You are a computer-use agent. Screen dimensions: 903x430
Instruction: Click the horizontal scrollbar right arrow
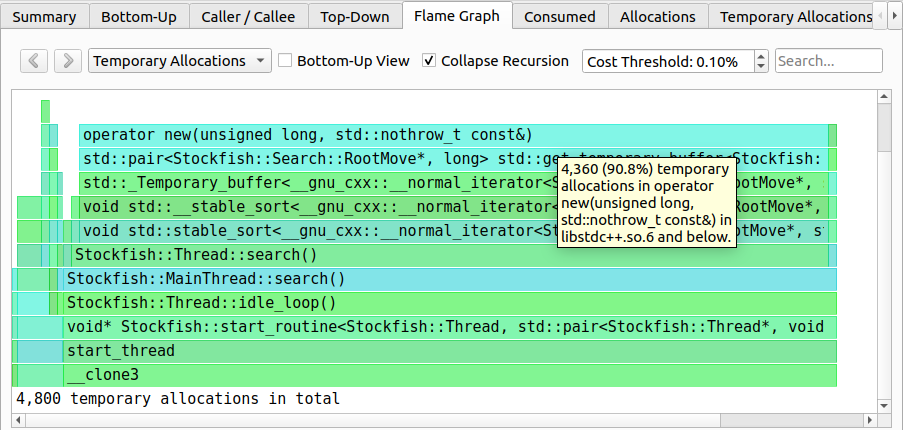coord(871,420)
